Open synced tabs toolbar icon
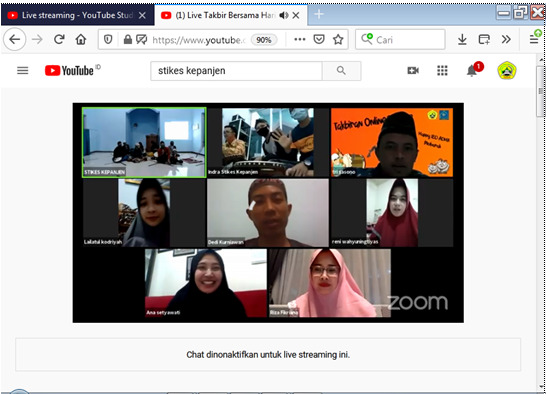This screenshot has width=546, height=394. click(484, 40)
